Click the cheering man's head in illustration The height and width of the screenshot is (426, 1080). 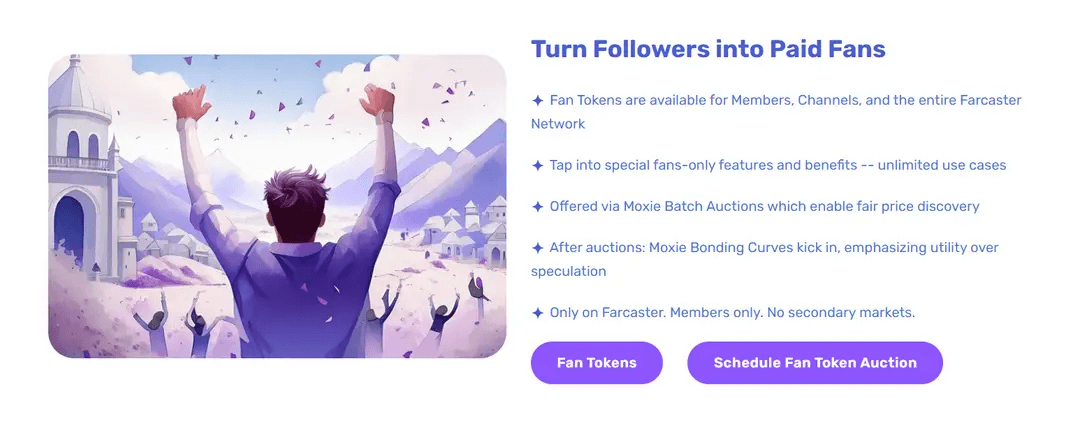coord(294,201)
